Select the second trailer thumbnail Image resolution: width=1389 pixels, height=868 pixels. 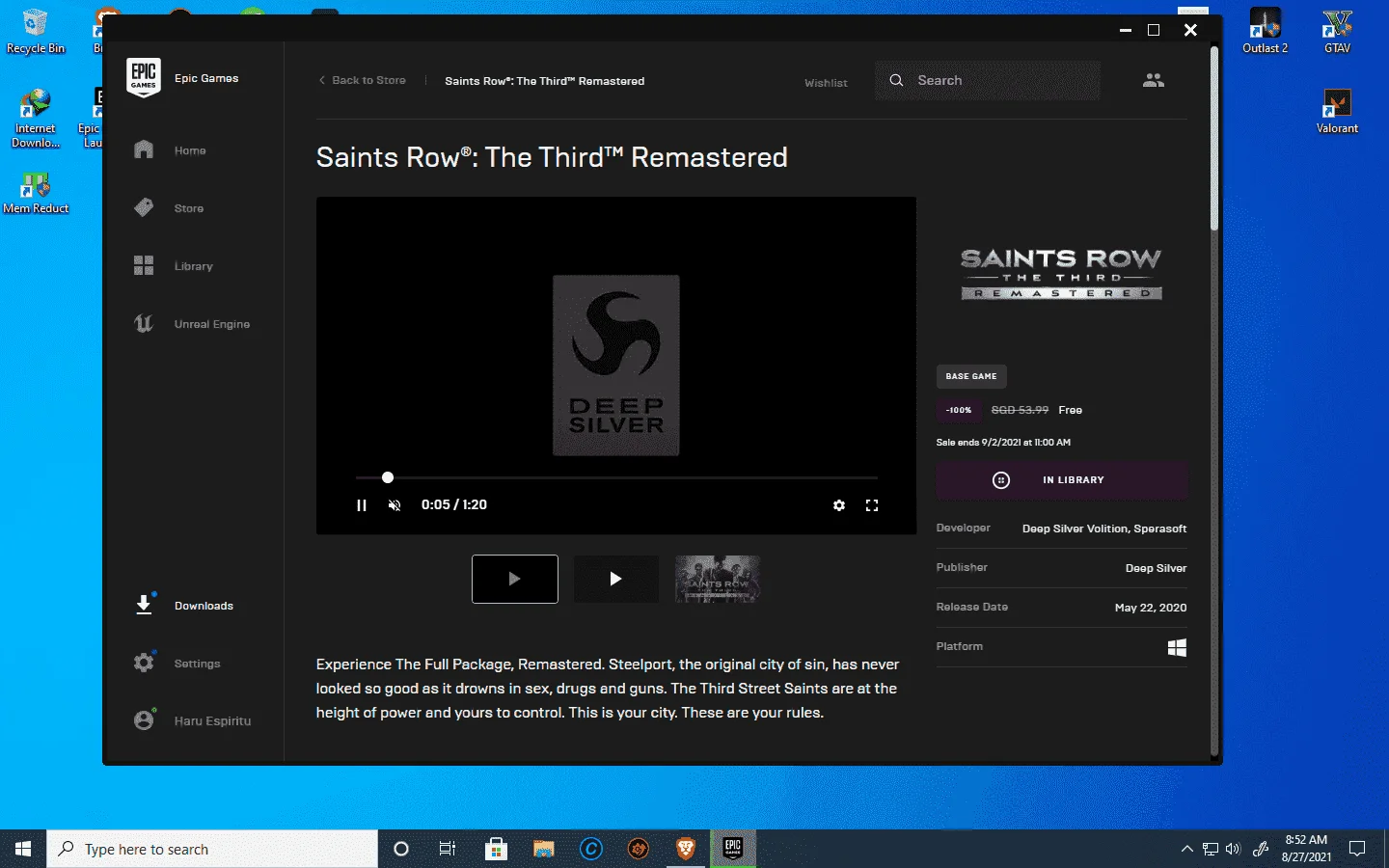point(616,579)
